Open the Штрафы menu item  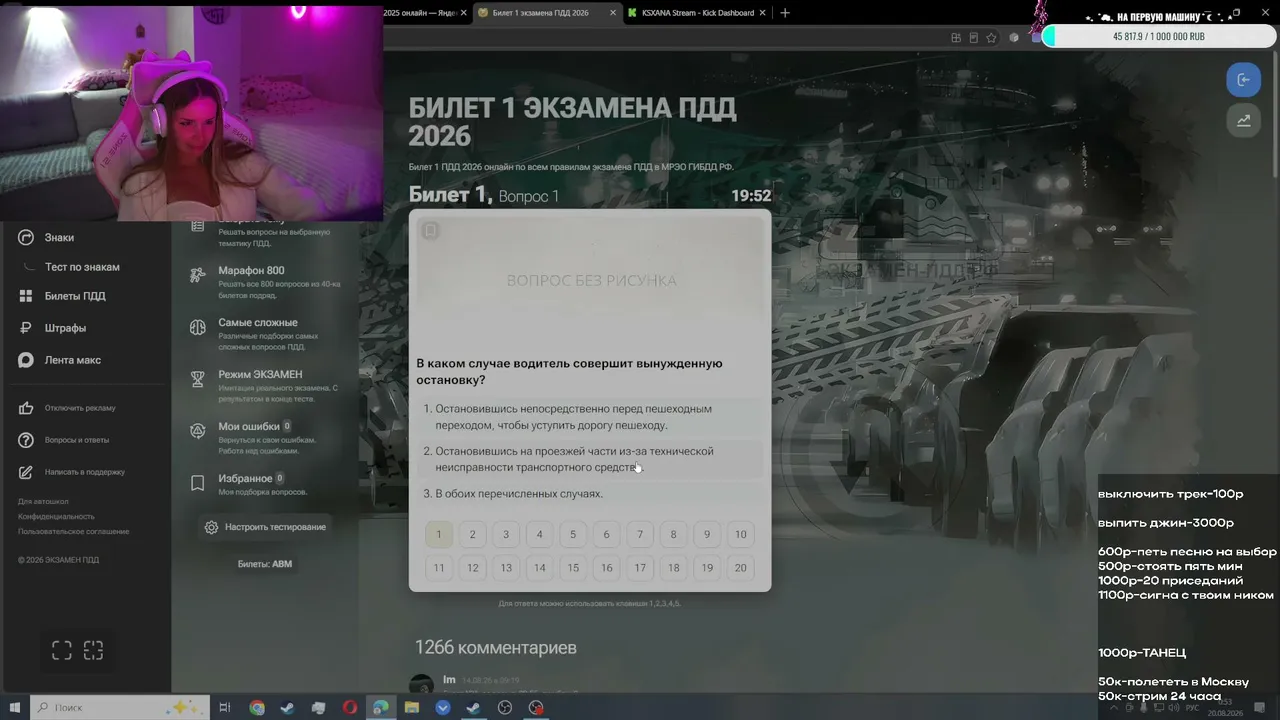[65, 328]
